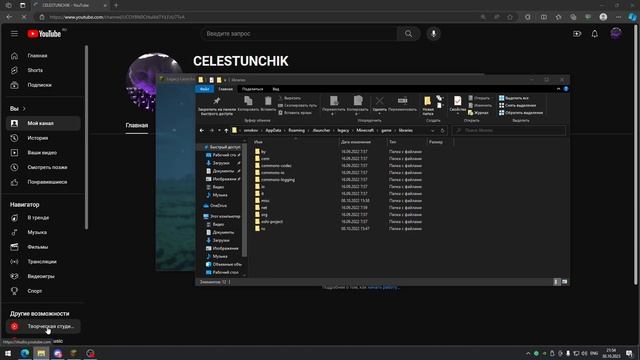Open Explorer recent locations dropdown arrow
640x360 pixels.
pos(219,131)
